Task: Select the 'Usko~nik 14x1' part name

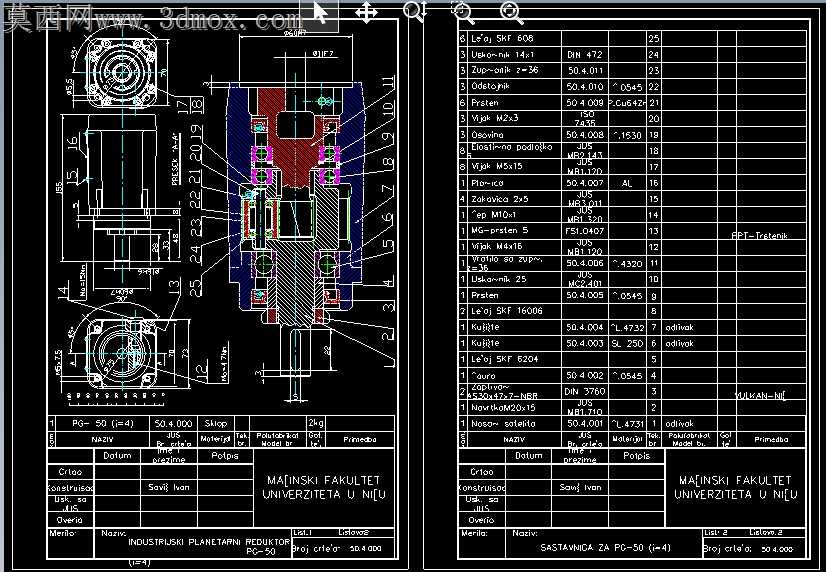Action: (x=502, y=54)
